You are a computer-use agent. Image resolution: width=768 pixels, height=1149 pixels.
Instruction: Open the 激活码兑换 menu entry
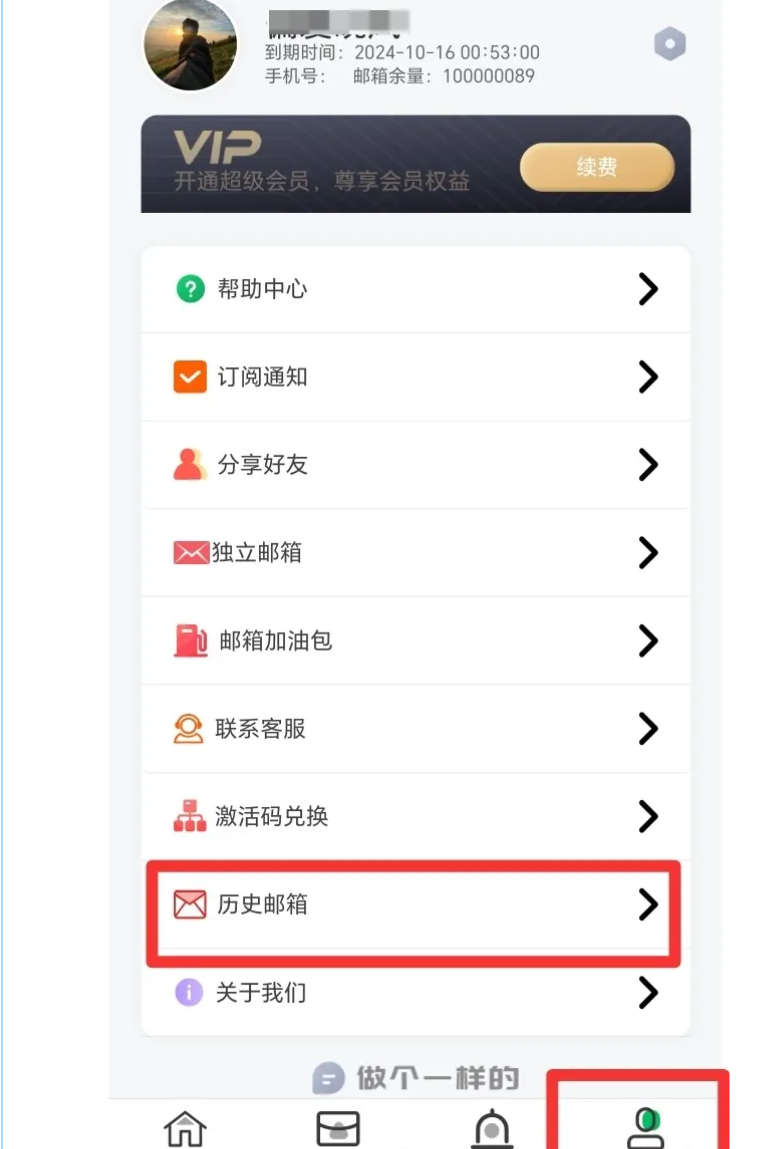416,816
